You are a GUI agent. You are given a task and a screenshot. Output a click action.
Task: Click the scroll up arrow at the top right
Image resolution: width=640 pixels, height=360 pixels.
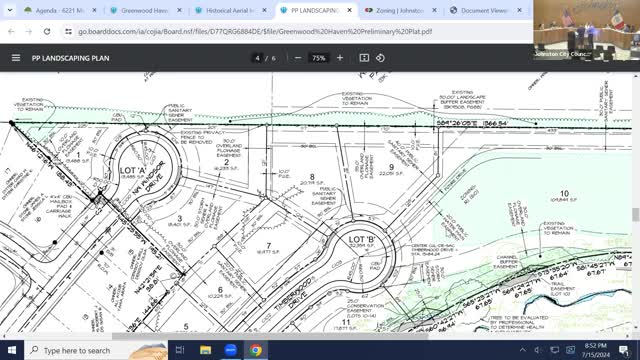coord(636,76)
